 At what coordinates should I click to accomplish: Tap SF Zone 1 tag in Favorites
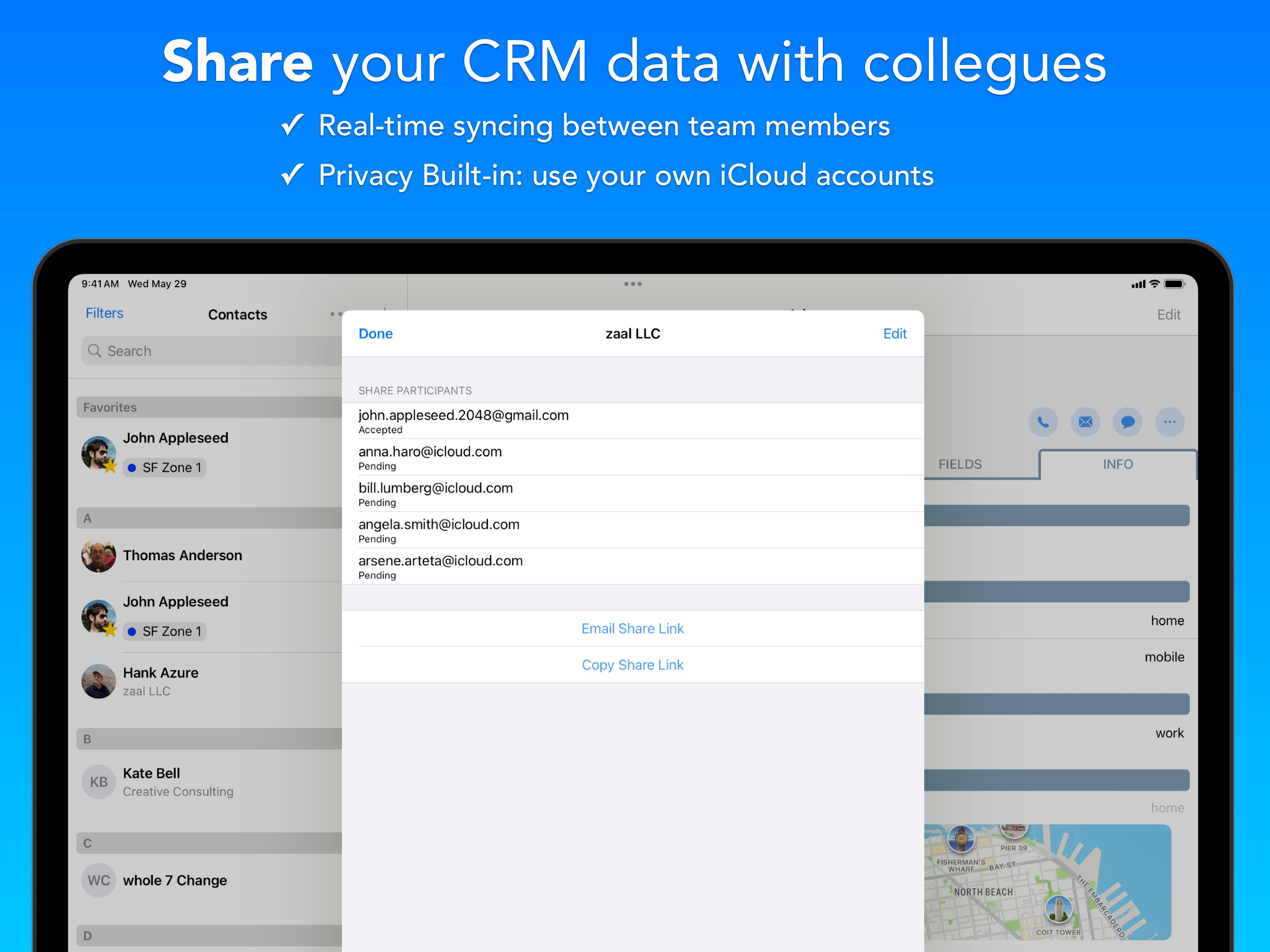pos(165,467)
